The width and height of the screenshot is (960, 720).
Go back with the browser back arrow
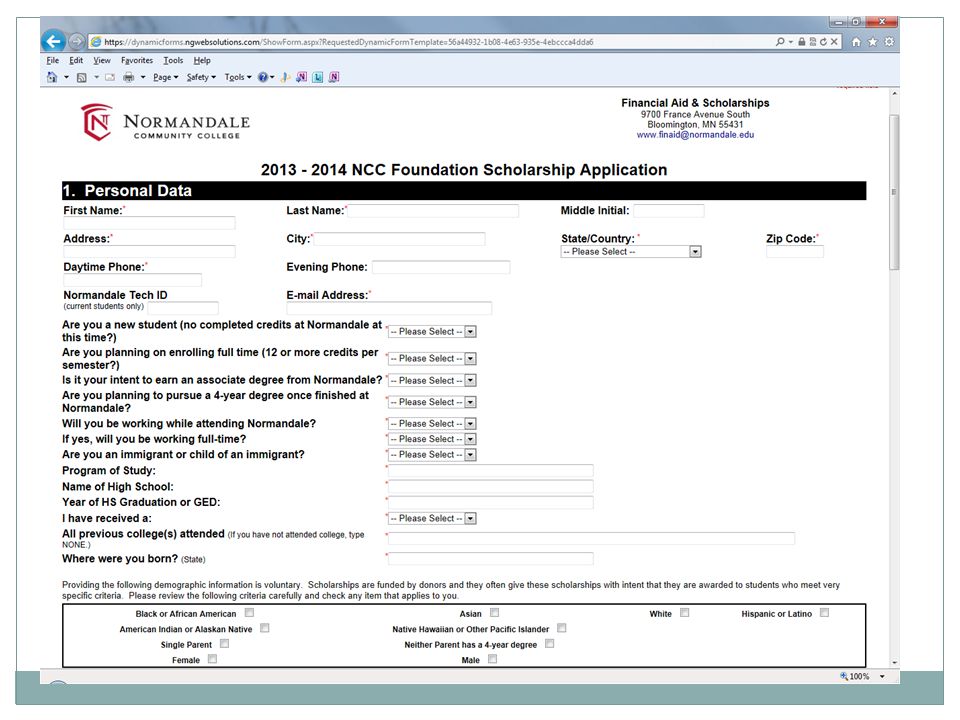[x=53, y=41]
